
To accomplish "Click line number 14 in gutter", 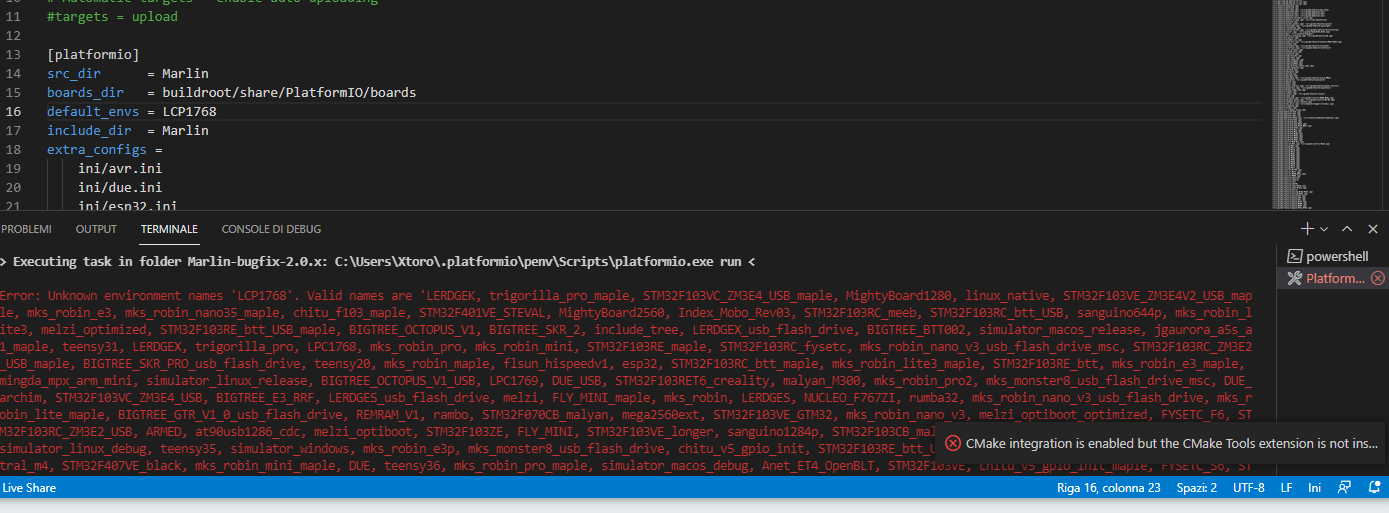I will tap(14, 73).
